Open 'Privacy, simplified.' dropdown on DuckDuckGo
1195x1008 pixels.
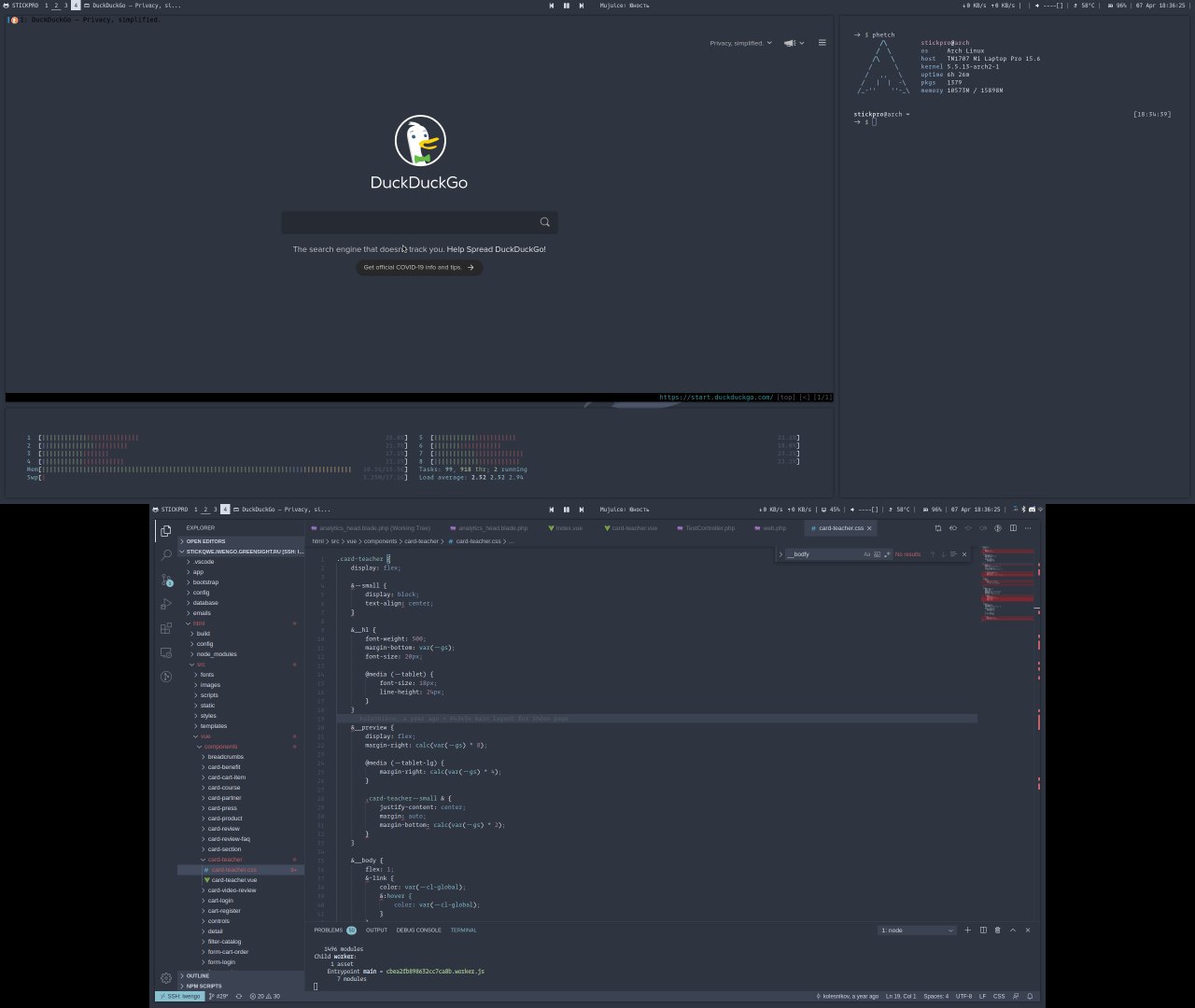(740, 43)
